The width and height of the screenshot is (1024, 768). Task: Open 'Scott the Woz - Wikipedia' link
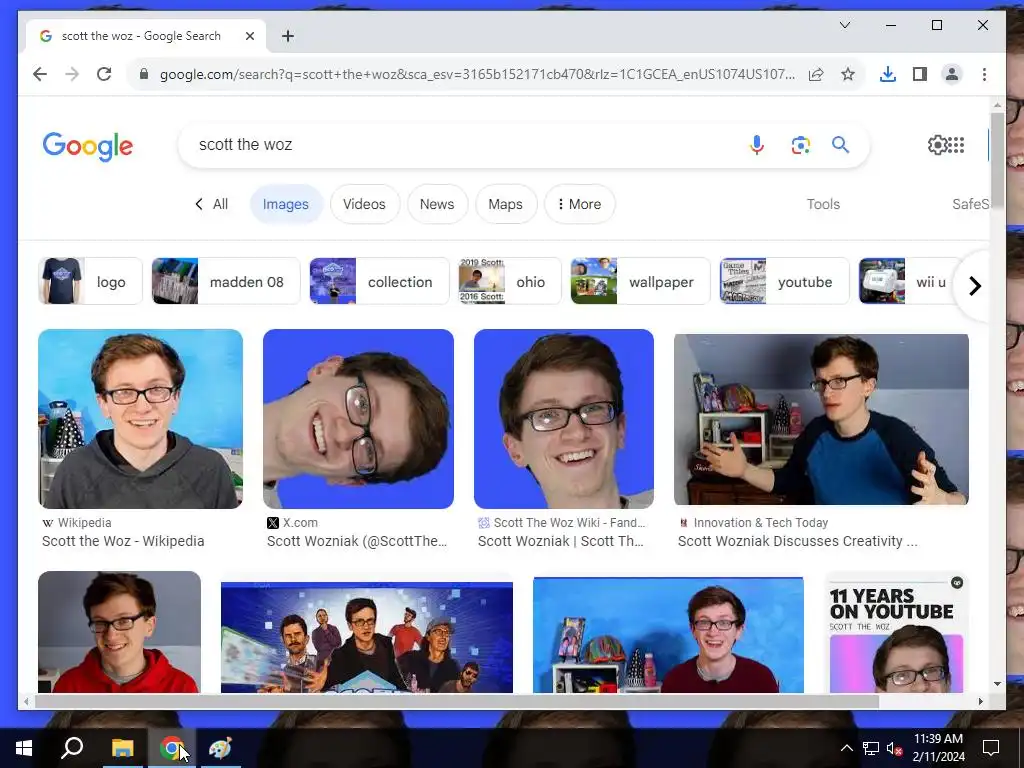coord(123,541)
